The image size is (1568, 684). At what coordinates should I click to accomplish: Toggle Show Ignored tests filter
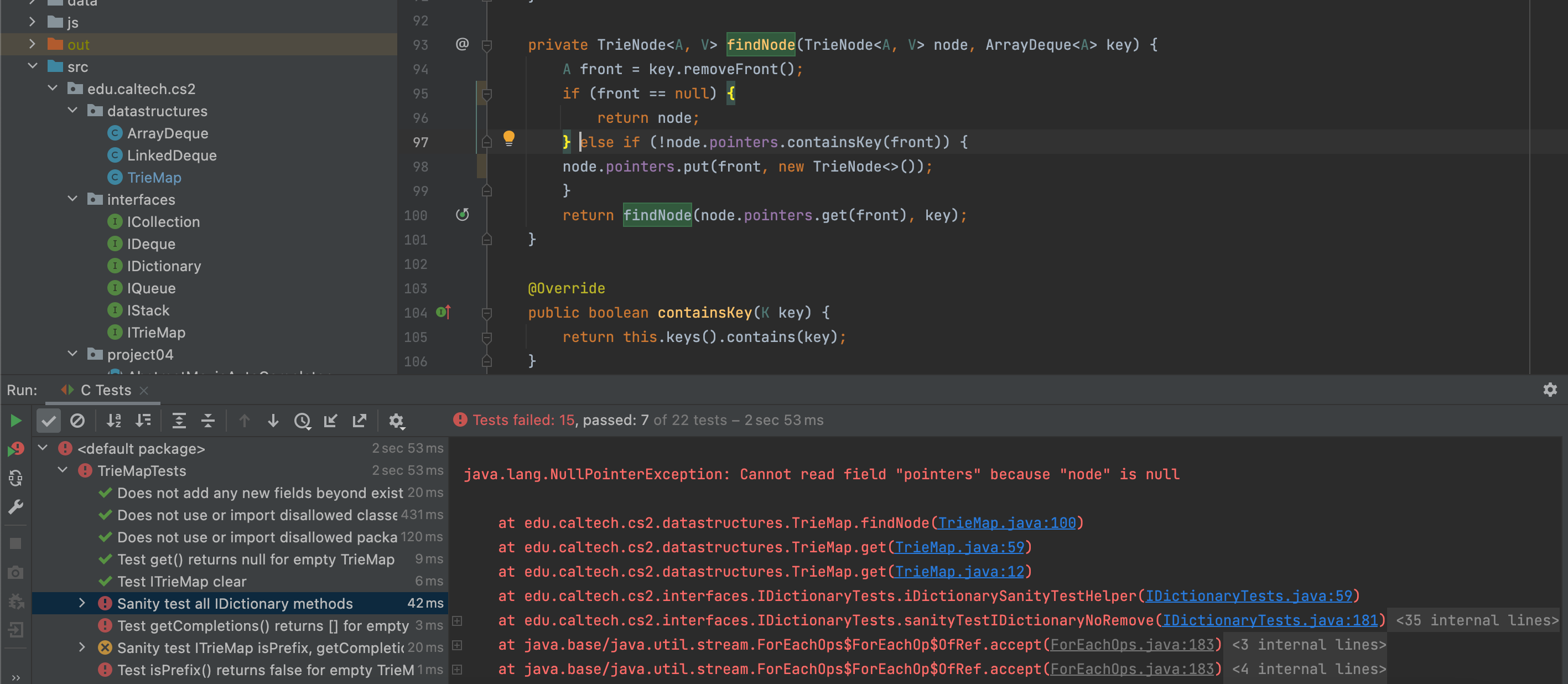77,421
